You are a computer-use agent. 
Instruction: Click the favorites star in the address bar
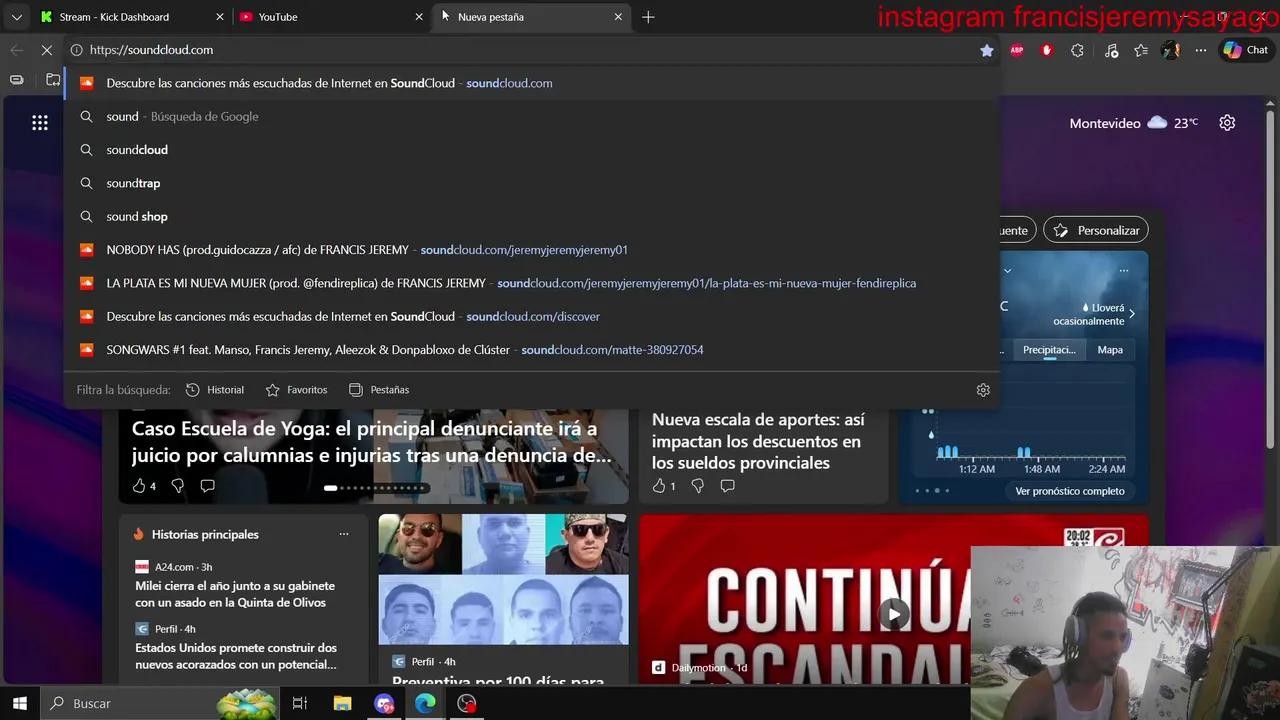(987, 50)
